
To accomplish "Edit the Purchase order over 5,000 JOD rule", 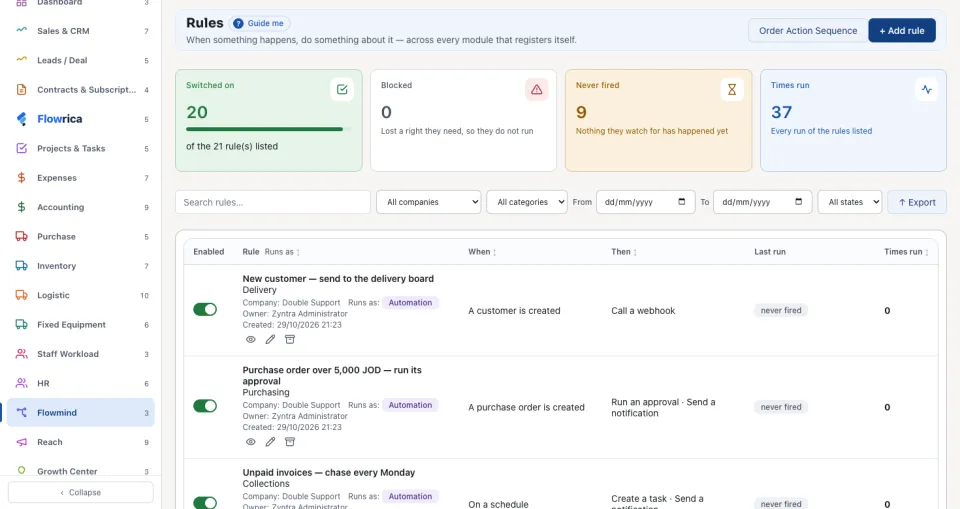I will (x=270, y=442).
